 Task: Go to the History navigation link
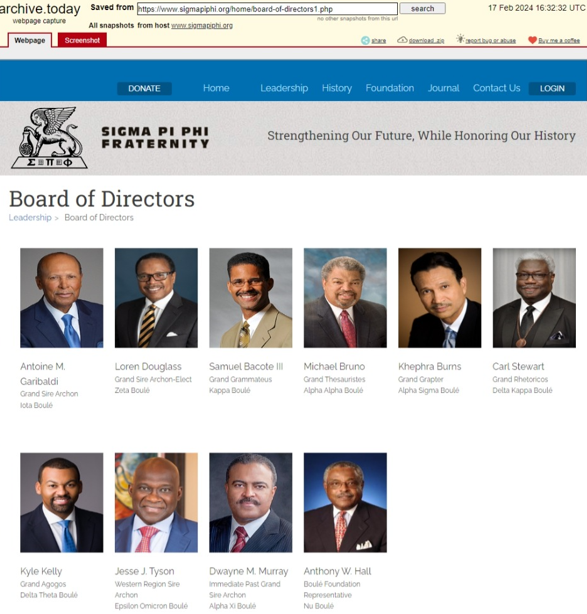tap(337, 88)
